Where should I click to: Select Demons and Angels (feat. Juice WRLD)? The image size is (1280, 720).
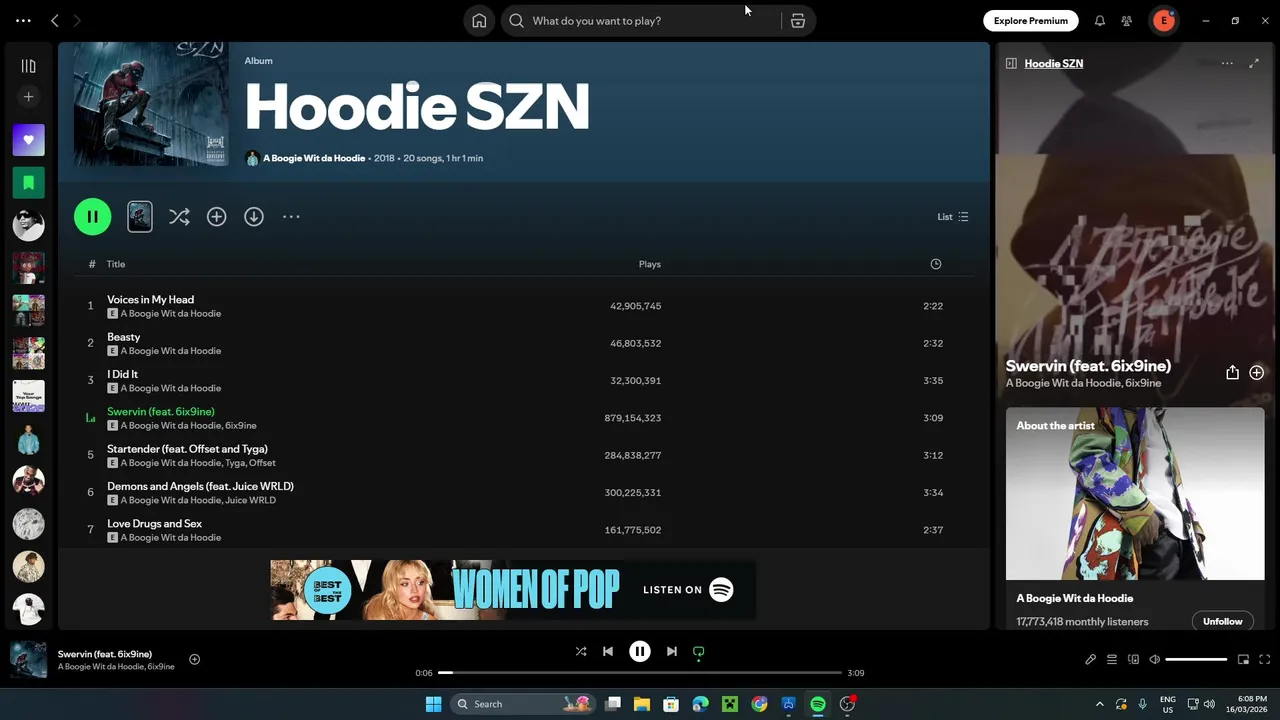(200, 486)
